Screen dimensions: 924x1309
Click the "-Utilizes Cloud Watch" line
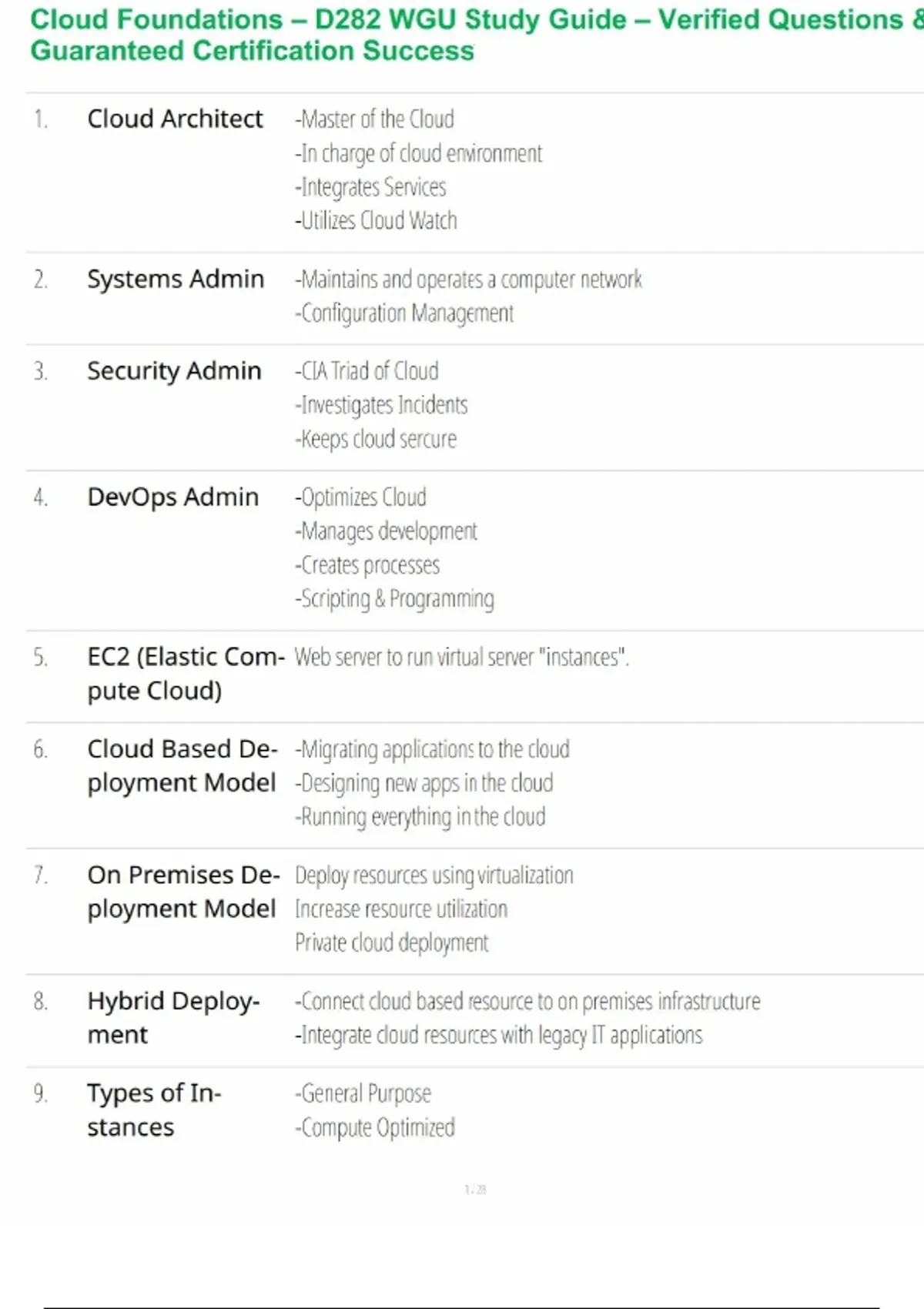377,221
